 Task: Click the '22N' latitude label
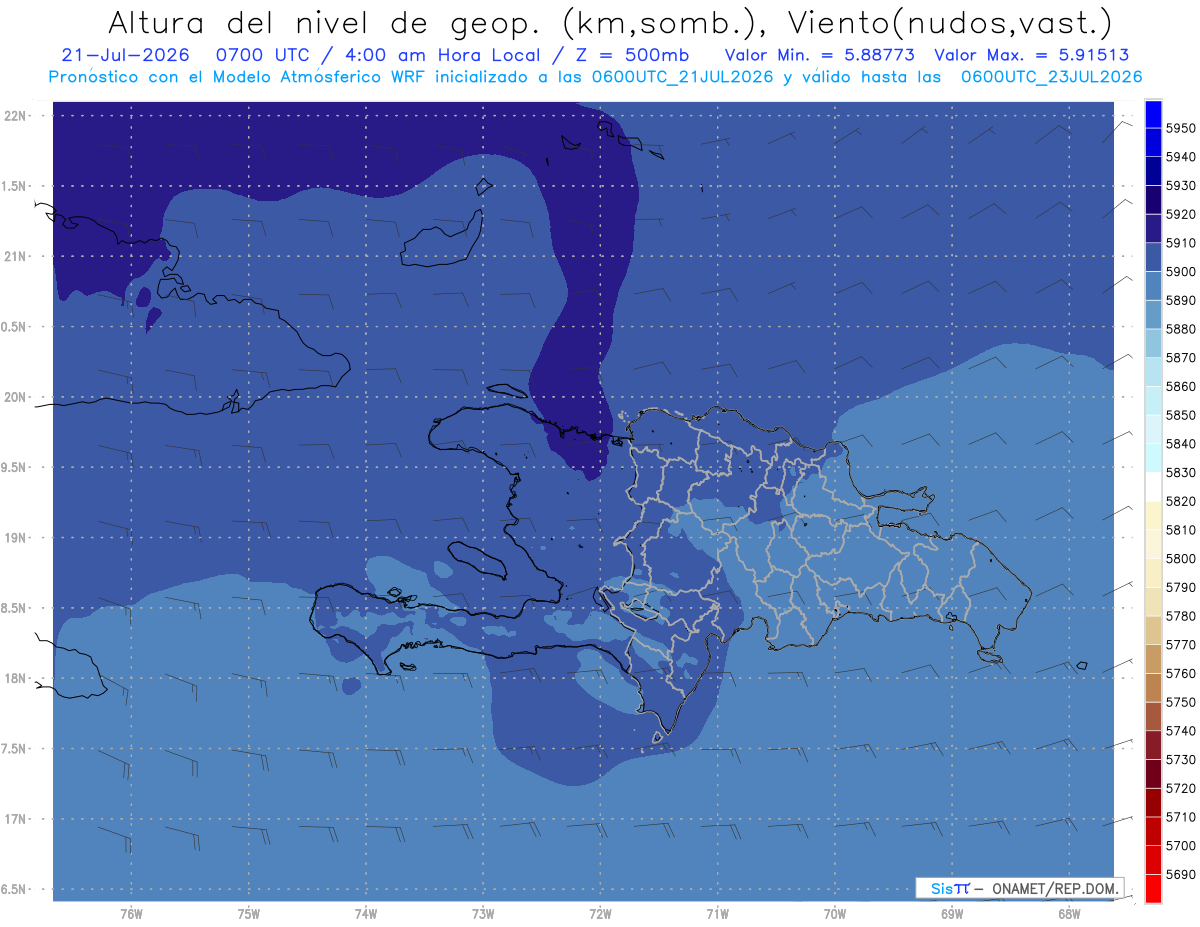tap(16, 116)
